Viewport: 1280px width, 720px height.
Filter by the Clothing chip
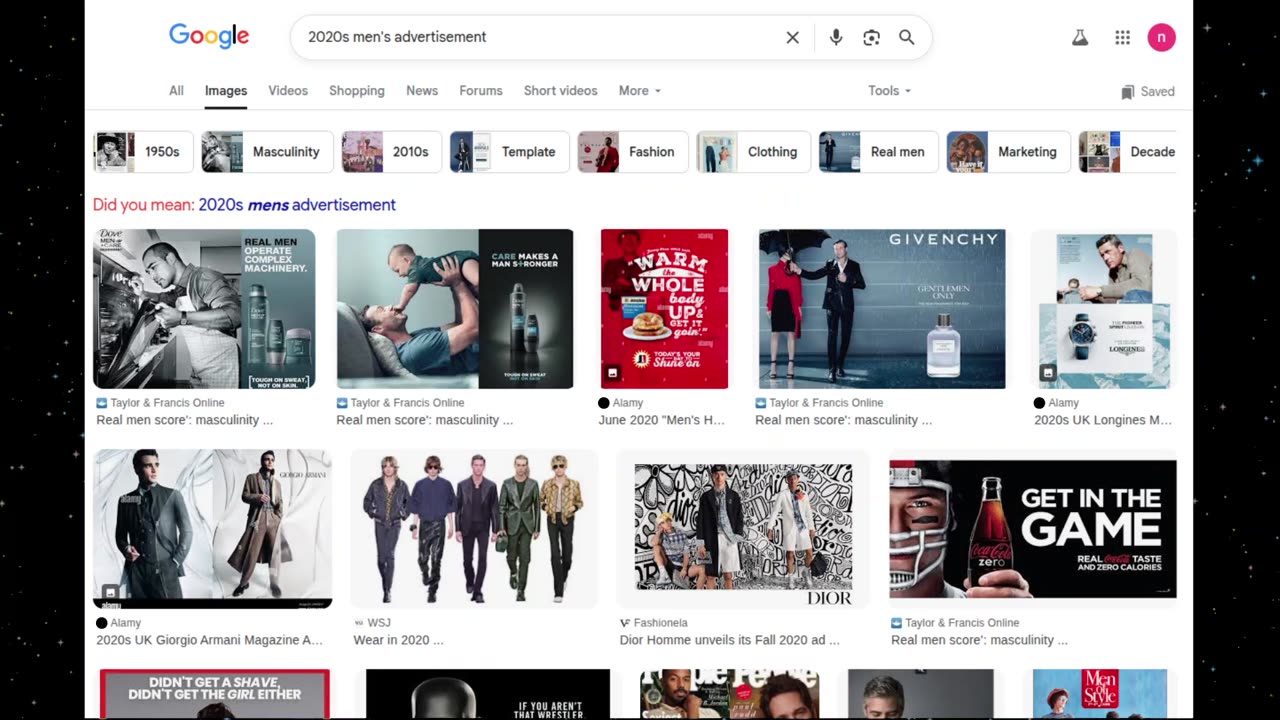(x=754, y=152)
